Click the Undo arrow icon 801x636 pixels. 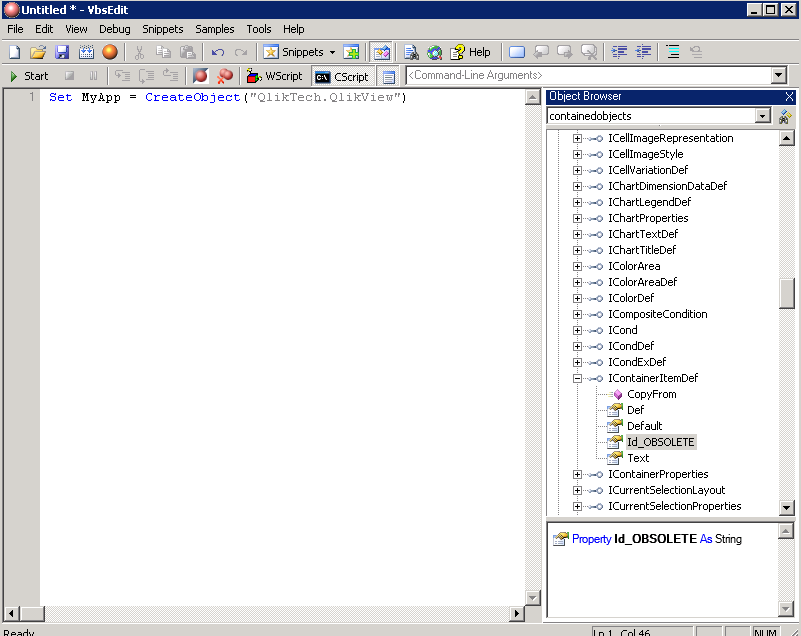coord(217,52)
